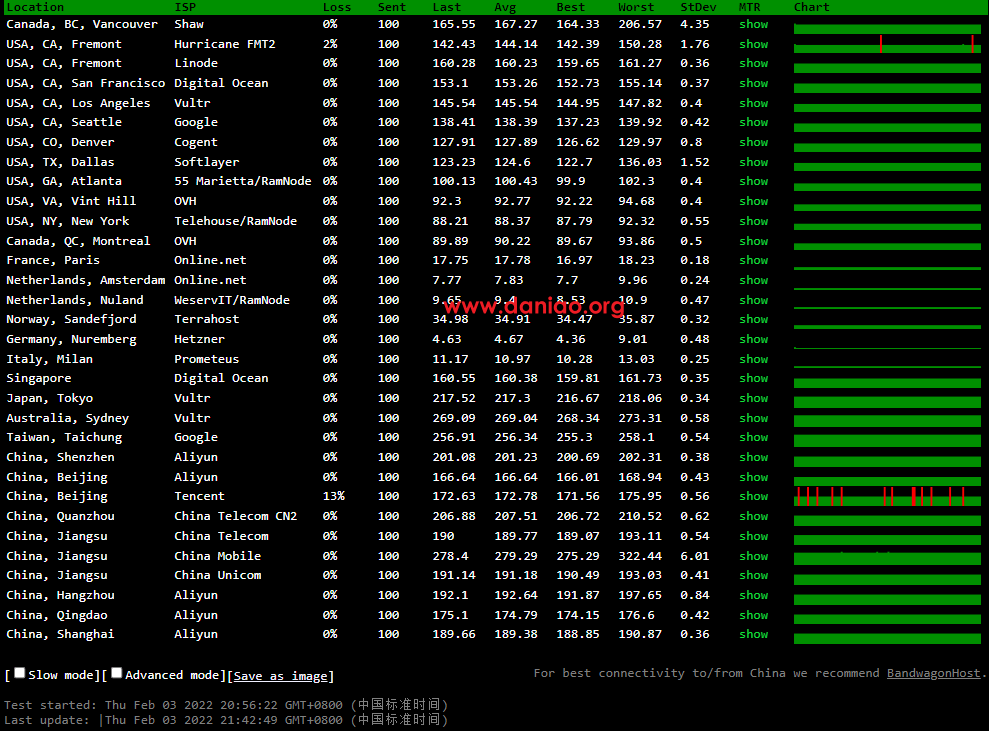Screen dimensions: 989x731
Task: Show MTR for Dallas Softlayer row
Action: (x=754, y=162)
